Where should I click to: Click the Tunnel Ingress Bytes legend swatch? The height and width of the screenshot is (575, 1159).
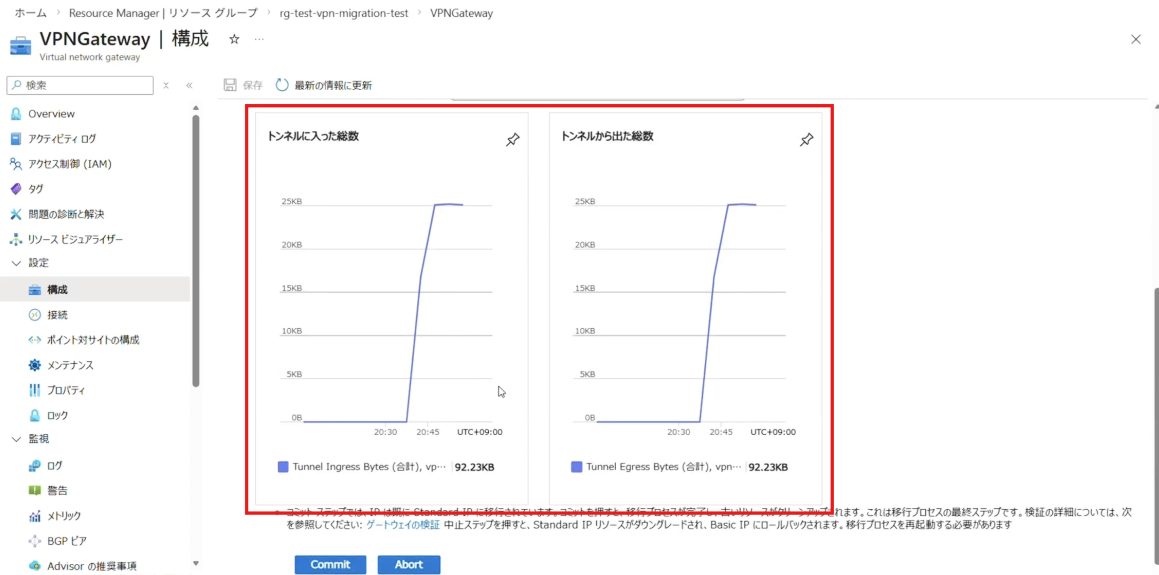click(x=283, y=467)
